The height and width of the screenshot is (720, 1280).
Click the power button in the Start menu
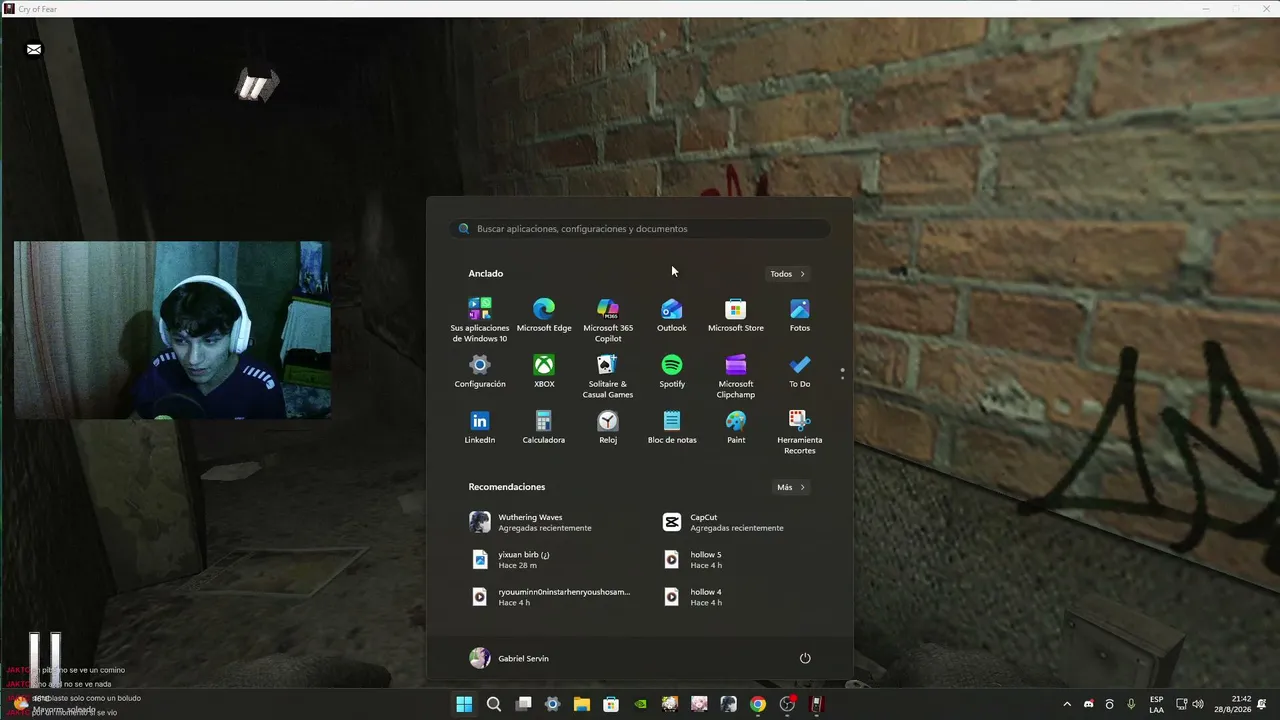click(805, 658)
